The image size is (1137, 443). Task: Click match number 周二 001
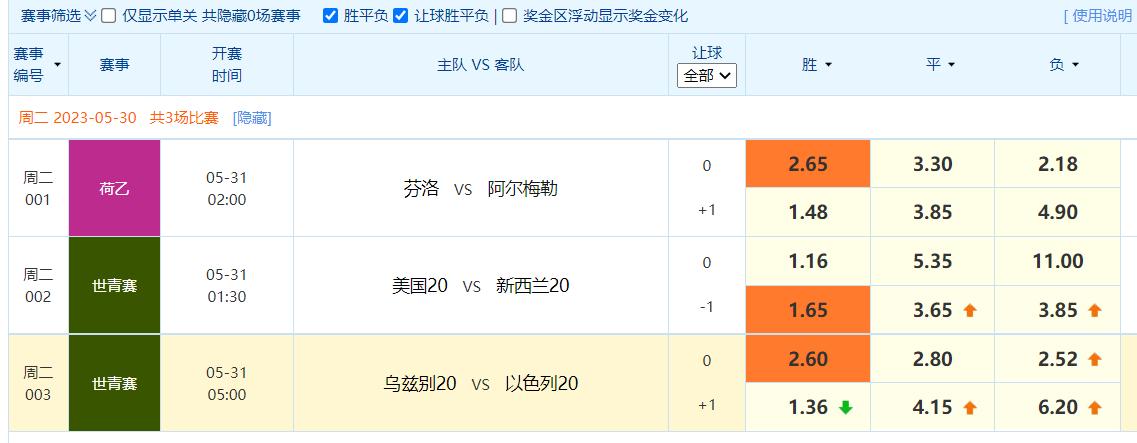[x=38, y=189]
